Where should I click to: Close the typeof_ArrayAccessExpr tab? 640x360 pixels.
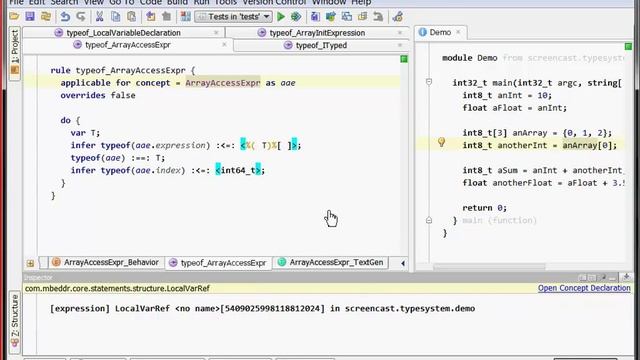(x=224, y=45)
